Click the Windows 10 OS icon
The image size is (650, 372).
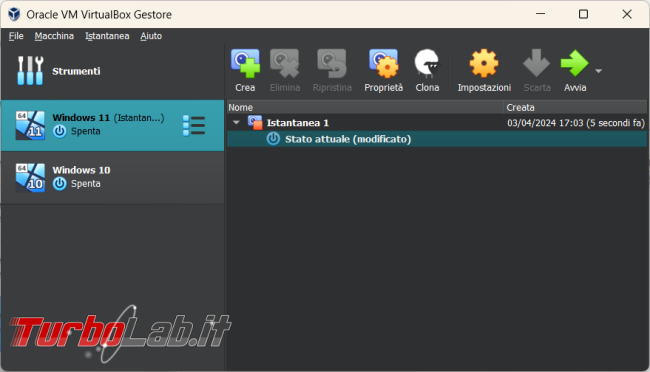(30, 177)
